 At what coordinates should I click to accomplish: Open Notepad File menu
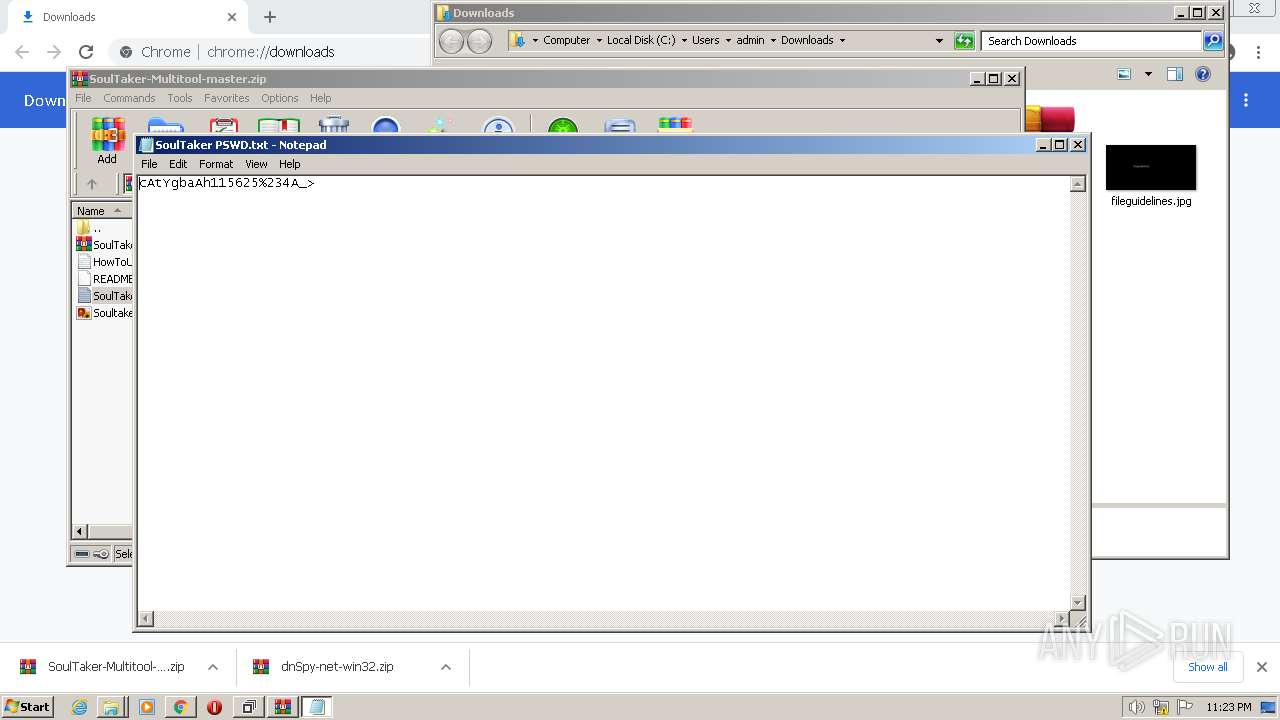[149, 164]
